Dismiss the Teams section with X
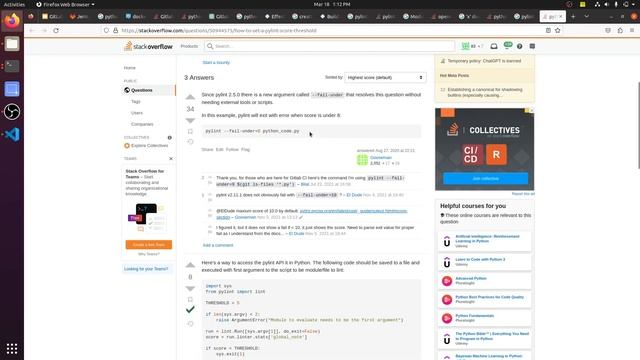The width and height of the screenshot is (640, 360). [x=171, y=158]
